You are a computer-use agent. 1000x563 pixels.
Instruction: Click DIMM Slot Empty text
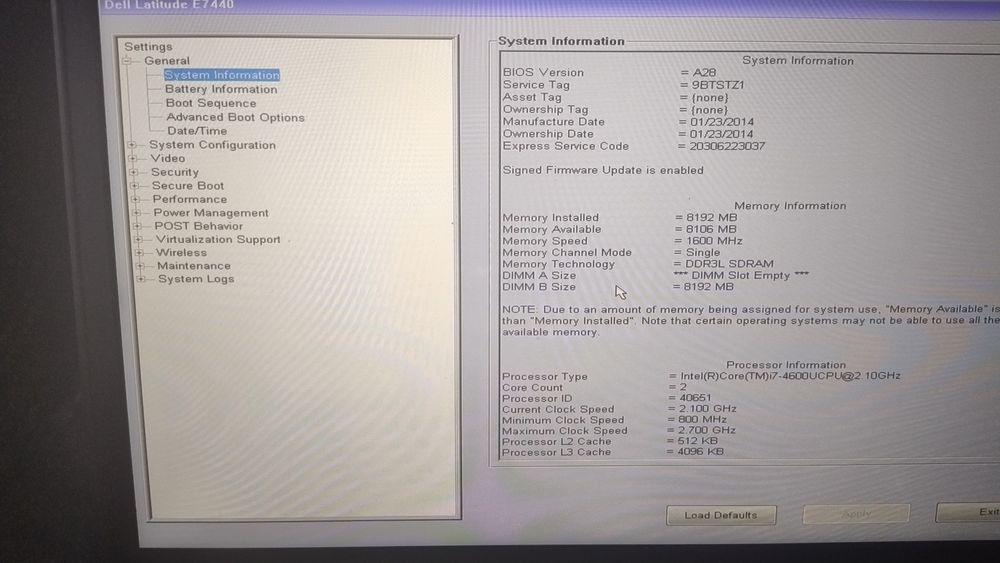click(x=741, y=275)
